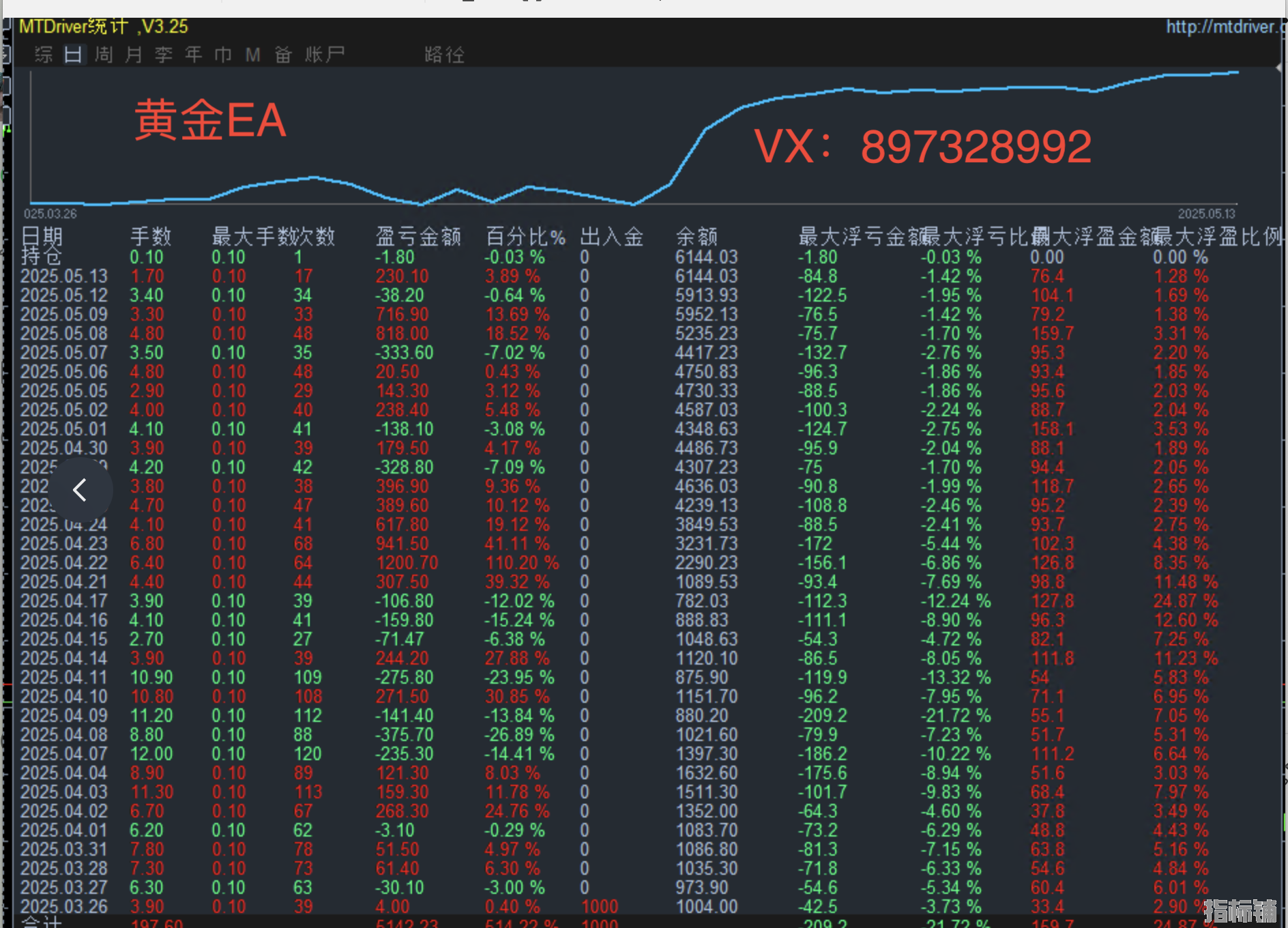The width and height of the screenshot is (1288, 928).
Task: Click the 盈亏金额 column header
Action: point(418,237)
